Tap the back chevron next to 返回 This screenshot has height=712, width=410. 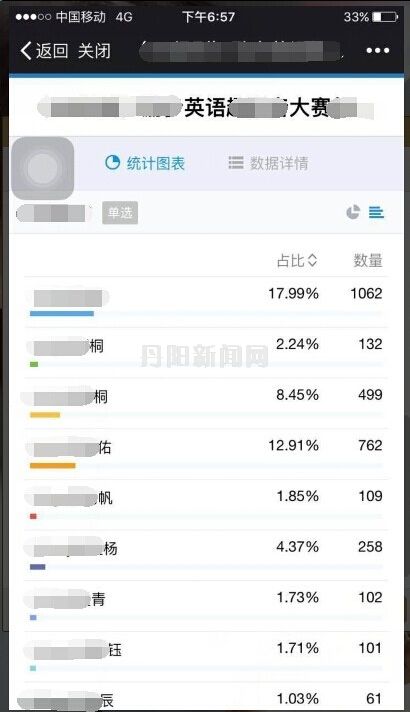(26, 51)
